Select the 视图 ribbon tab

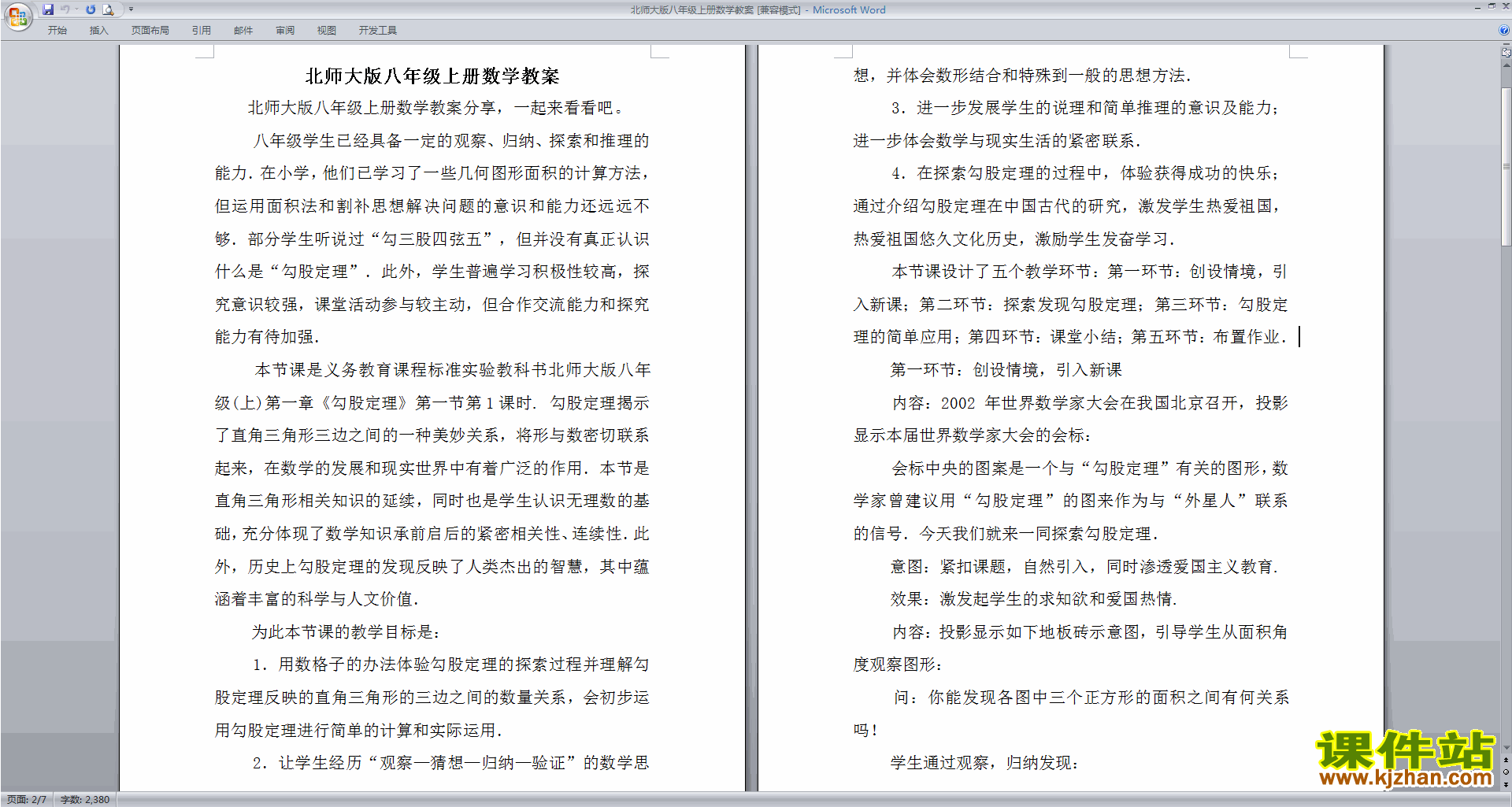pos(326,30)
